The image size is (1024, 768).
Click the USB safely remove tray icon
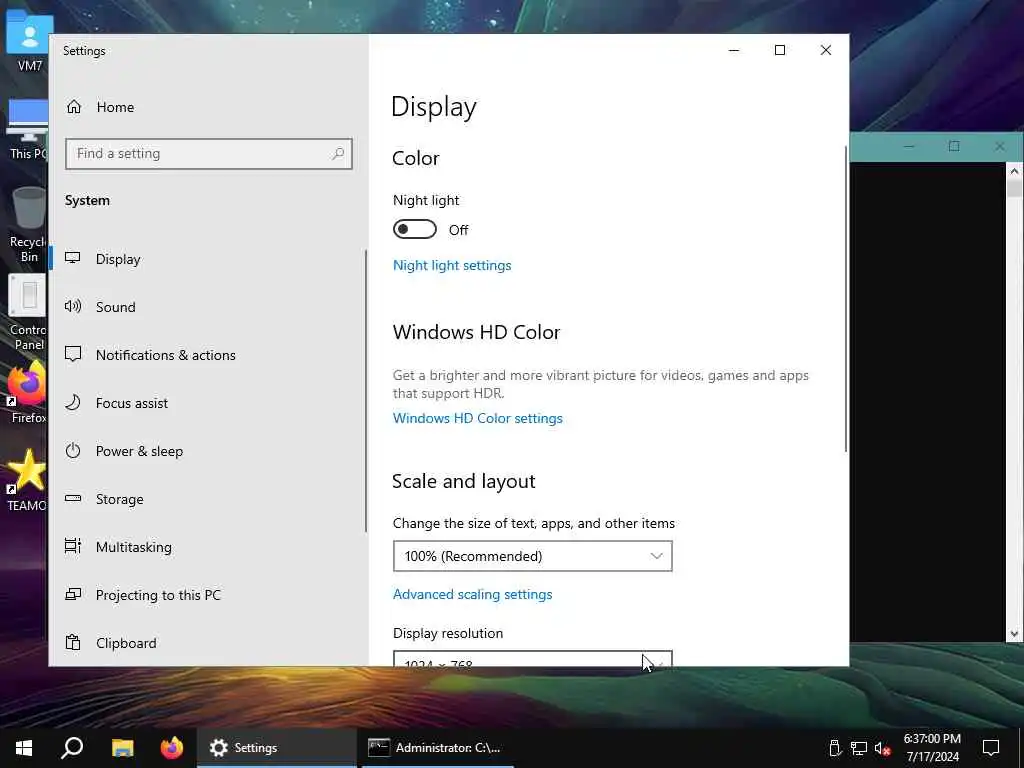click(x=835, y=748)
